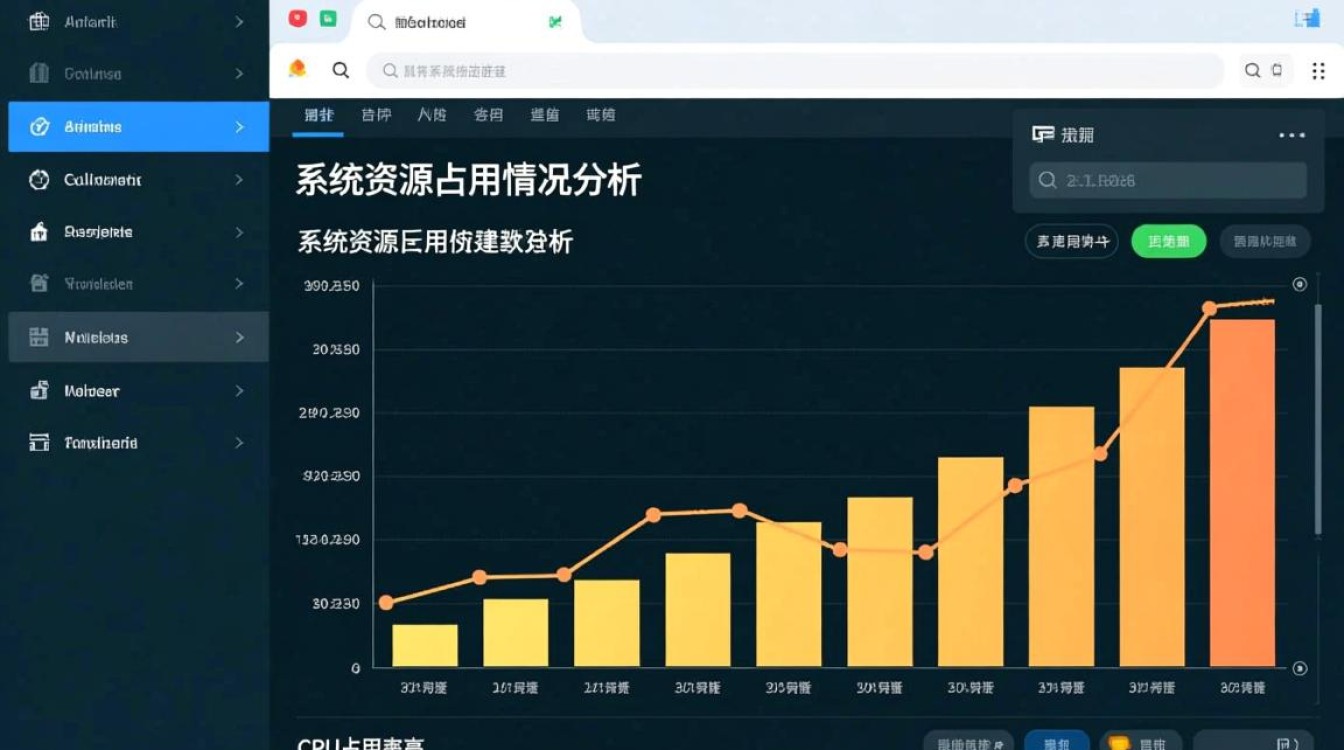Click the browser tab title text
The image size is (1344, 750).
(430, 22)
